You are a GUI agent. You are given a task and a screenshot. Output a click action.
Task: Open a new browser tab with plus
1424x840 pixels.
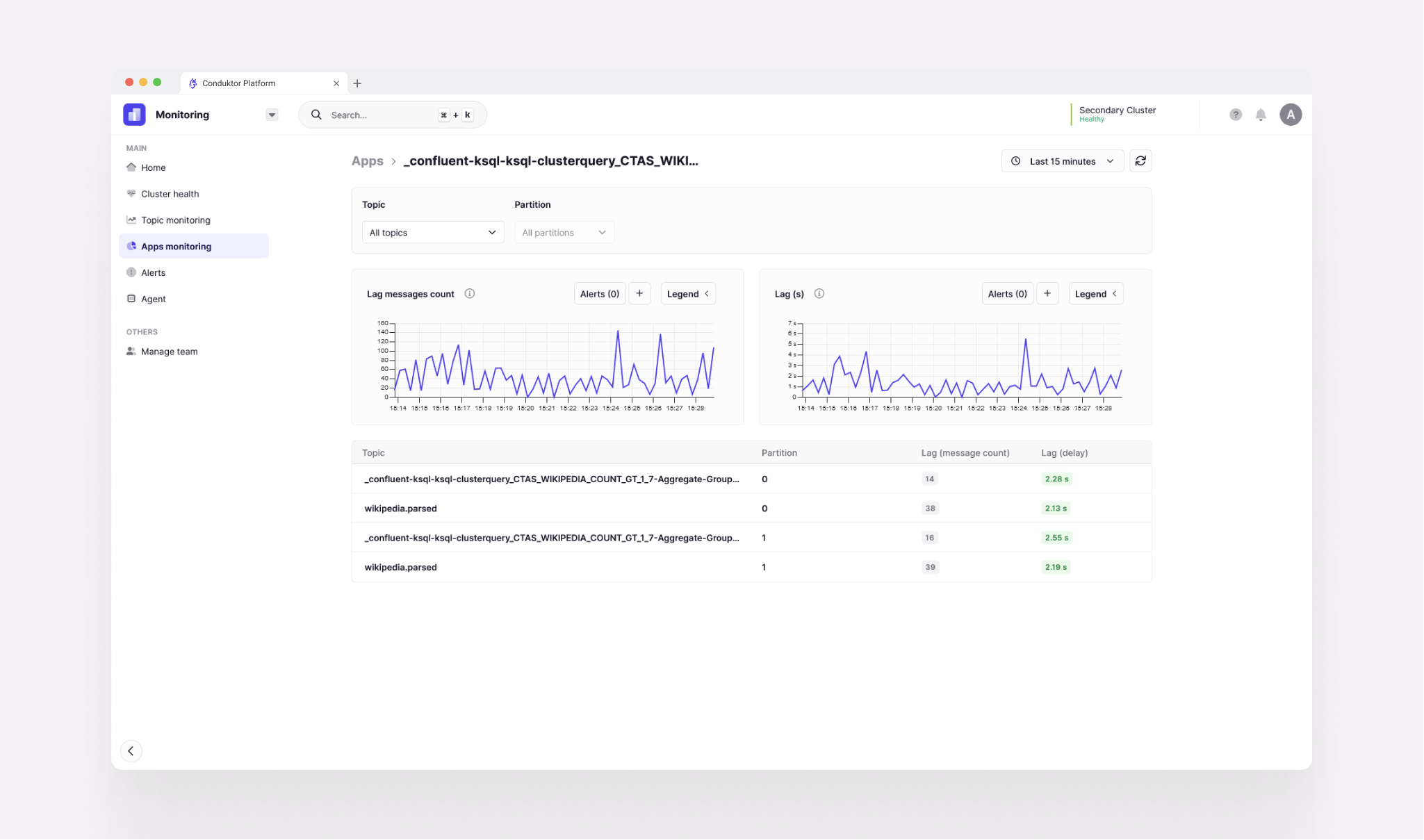[357, 83]
